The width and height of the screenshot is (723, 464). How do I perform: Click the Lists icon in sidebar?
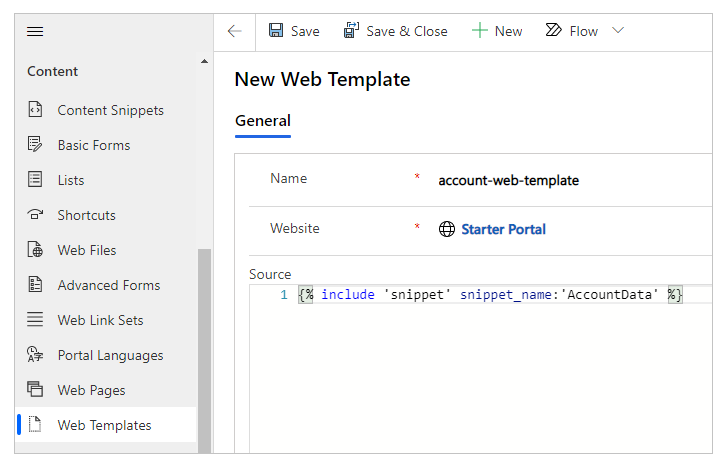[36, 180]
